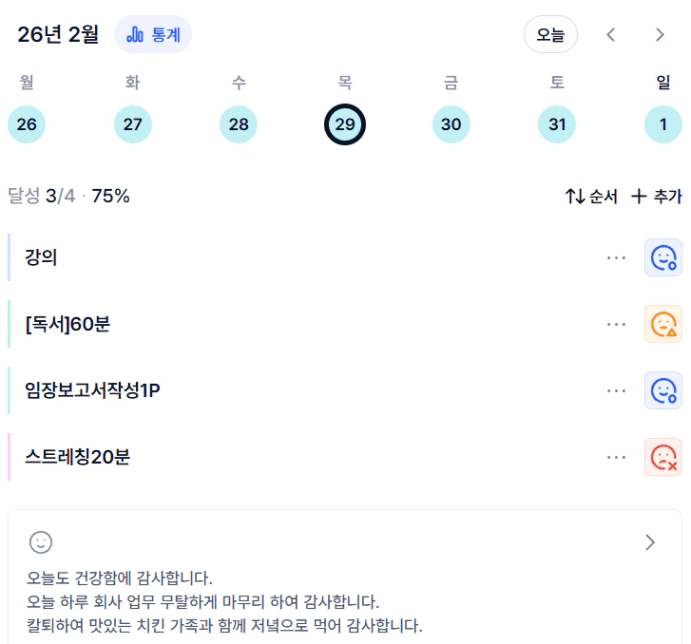This screenshot has height=644, width=691.
Task: Click the blue smiley status icon for 임장보고서작성1P
Action: (x=663, y=391)
